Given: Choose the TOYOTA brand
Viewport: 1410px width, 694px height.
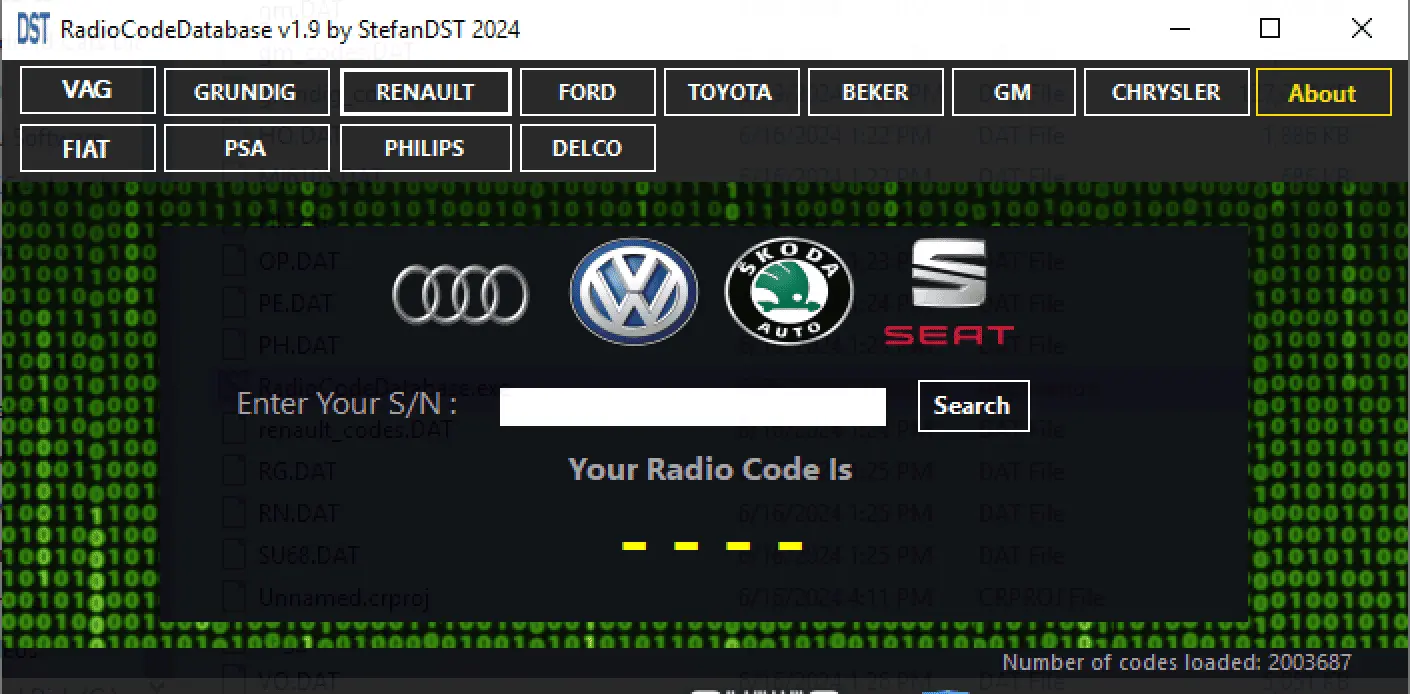Looking at the screenshot, I should pyautogui.click(x=731, y=92).
